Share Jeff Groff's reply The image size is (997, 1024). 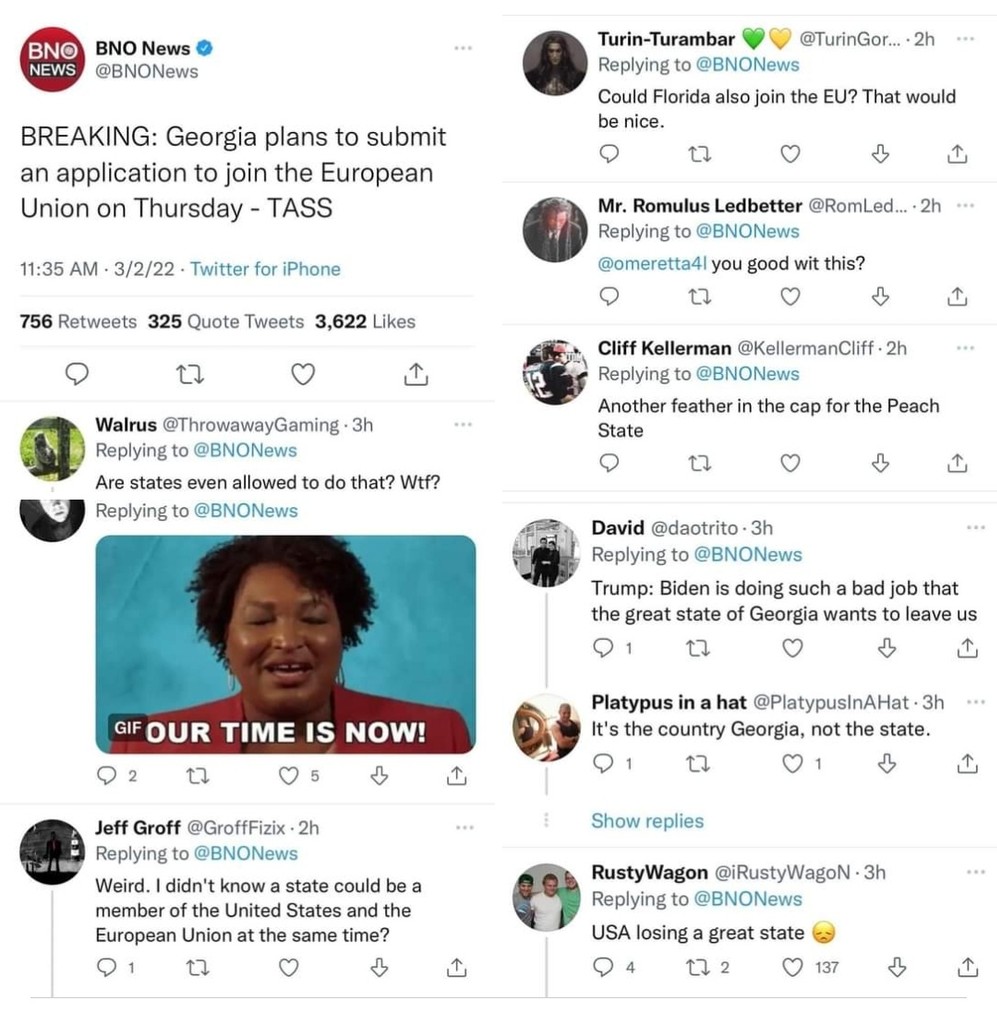point(456,967)
